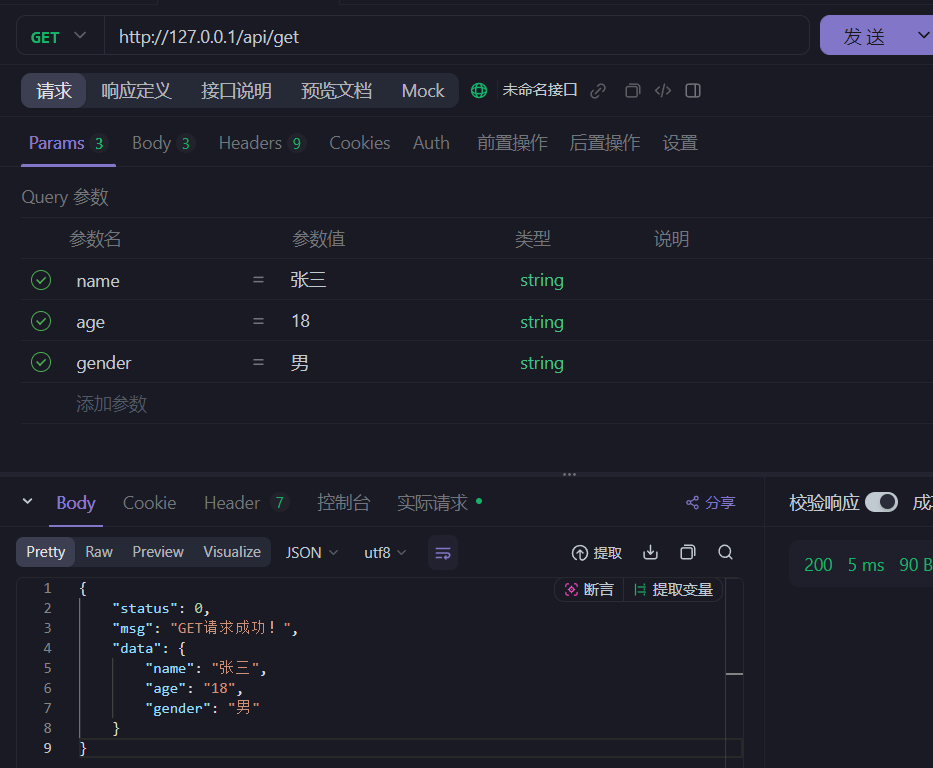Click the 5 ms response time
Viewport: 933px width, 768px height.
coord(866,565)
